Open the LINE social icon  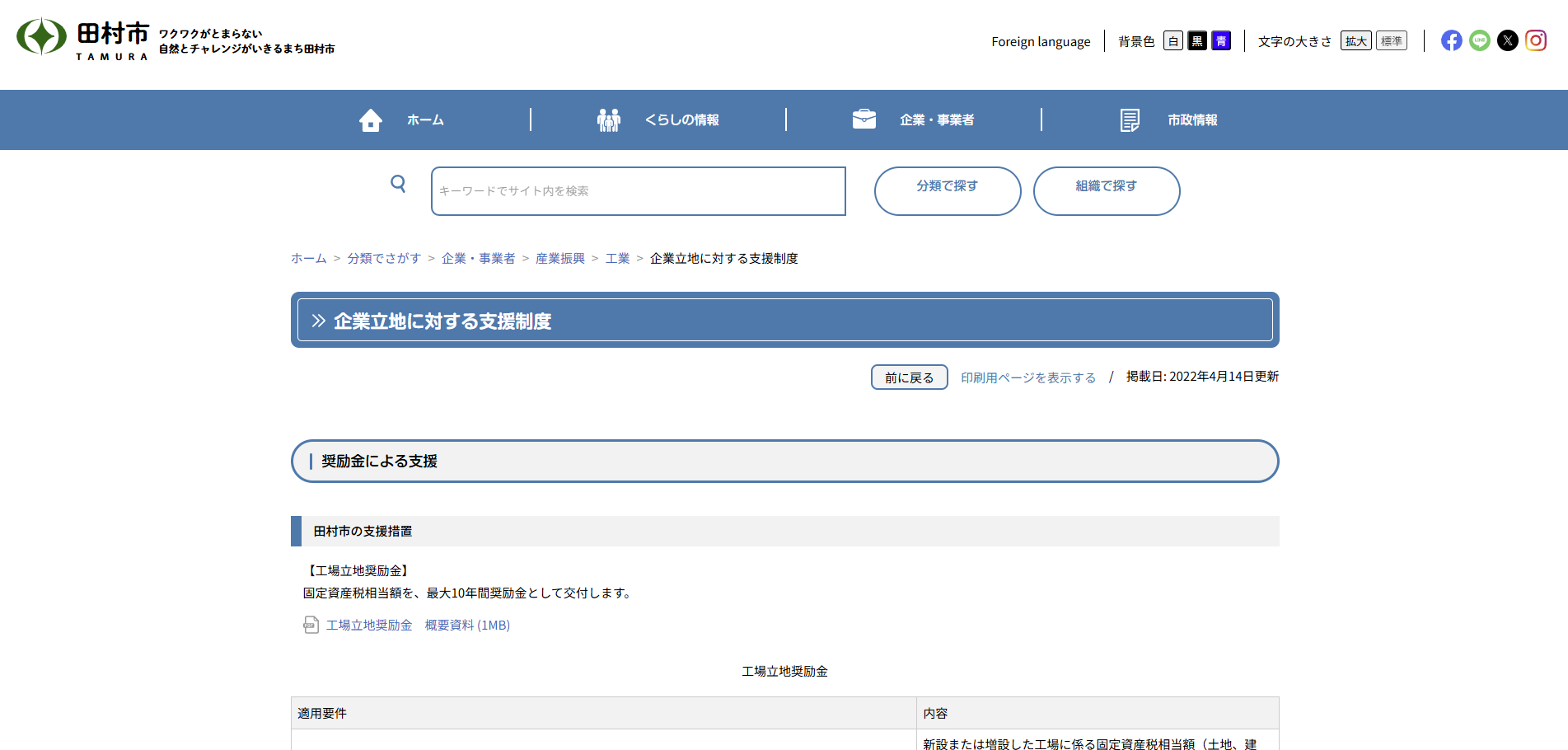tap(1480, 40)
